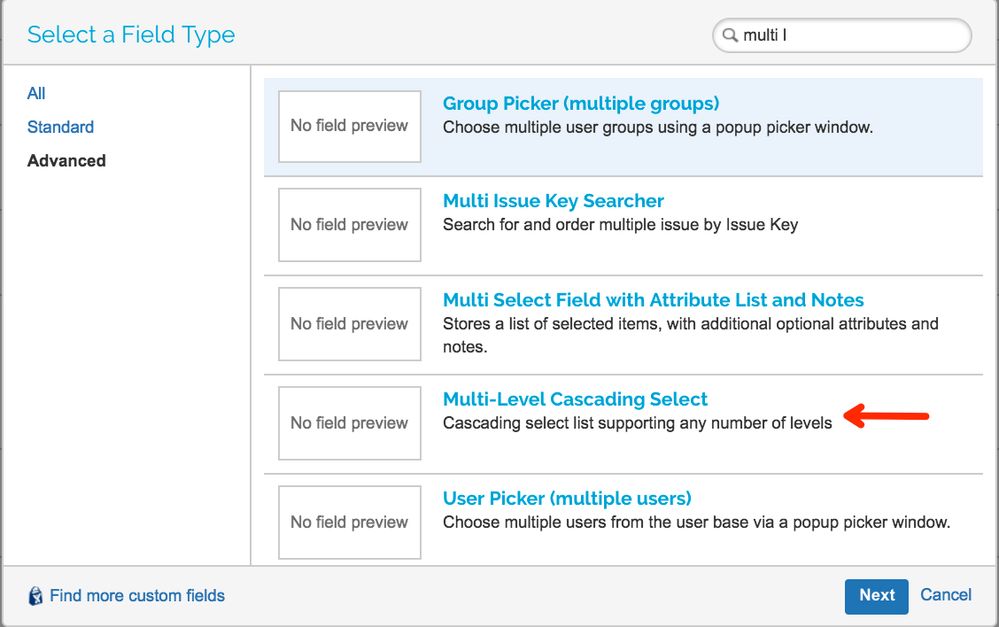
Task: Cancel the field type dialog
Action: click(945, 595)
